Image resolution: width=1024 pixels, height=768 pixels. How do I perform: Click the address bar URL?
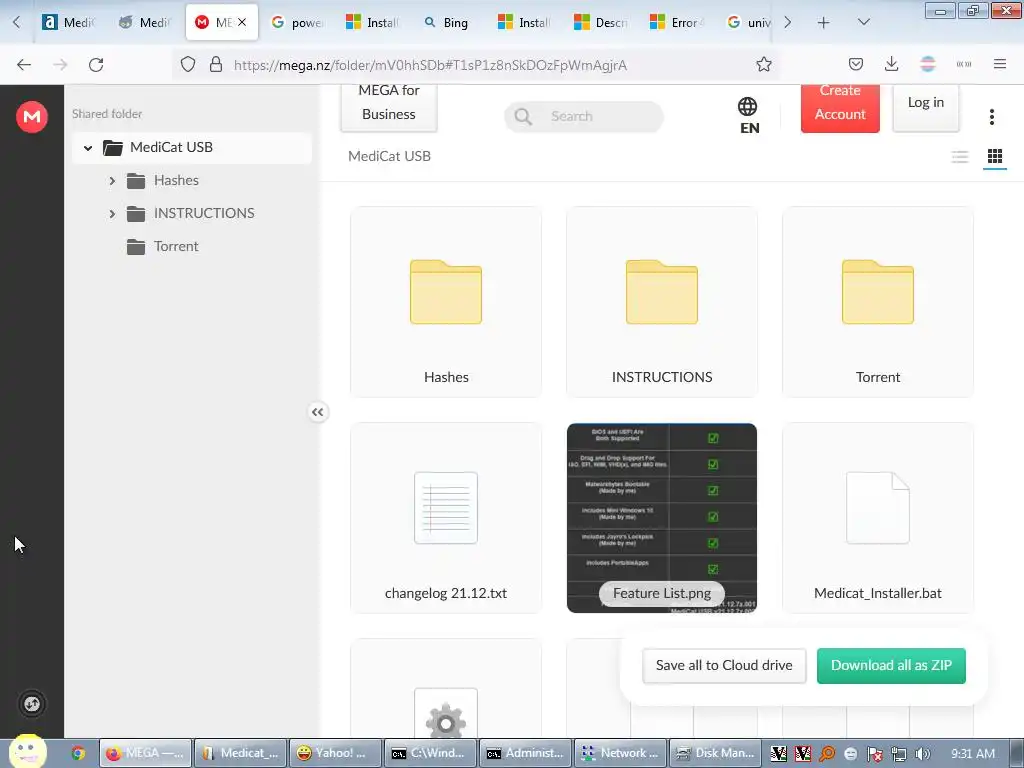(430, 65)
